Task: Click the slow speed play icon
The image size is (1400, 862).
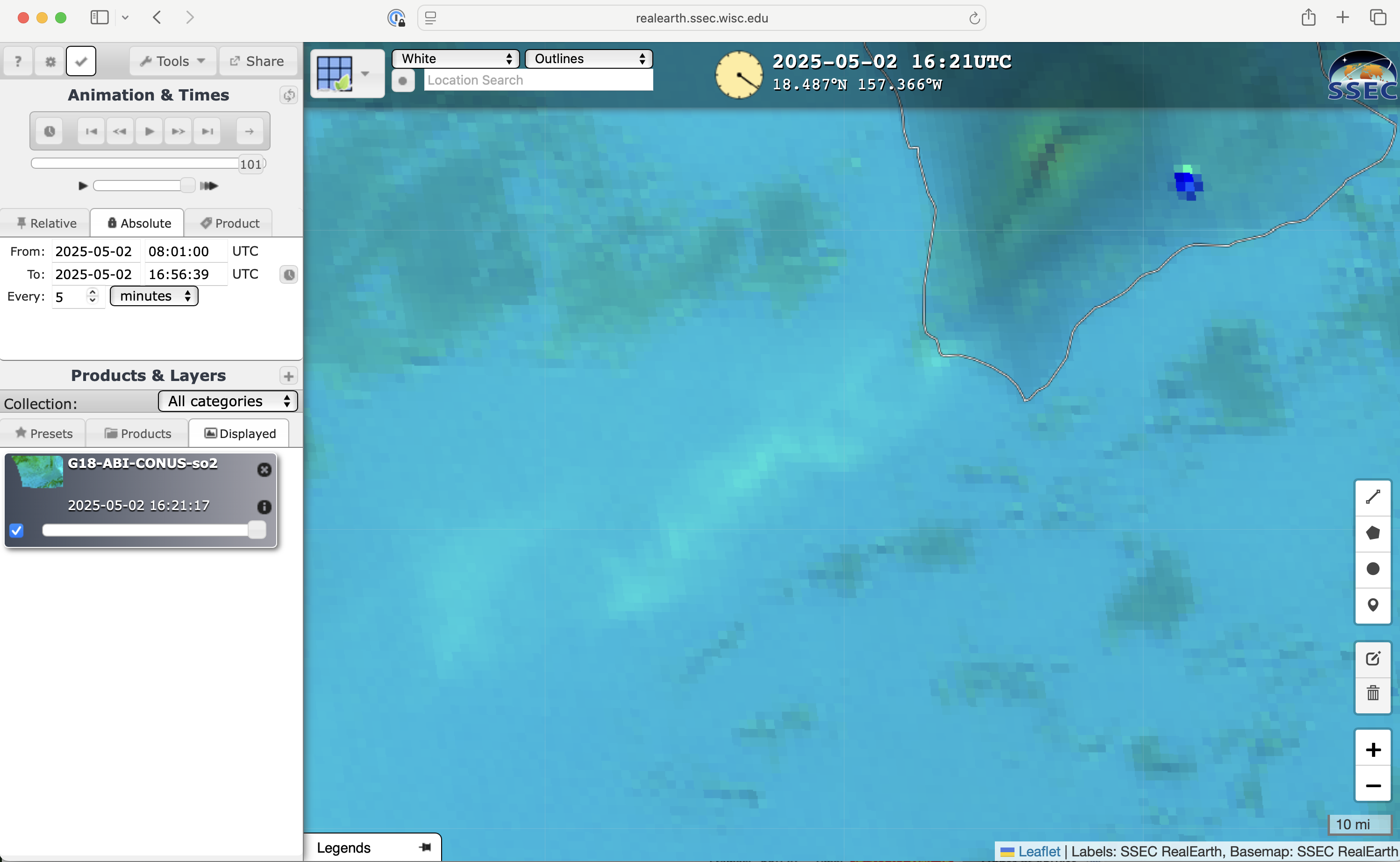Action: click(83, 185)
